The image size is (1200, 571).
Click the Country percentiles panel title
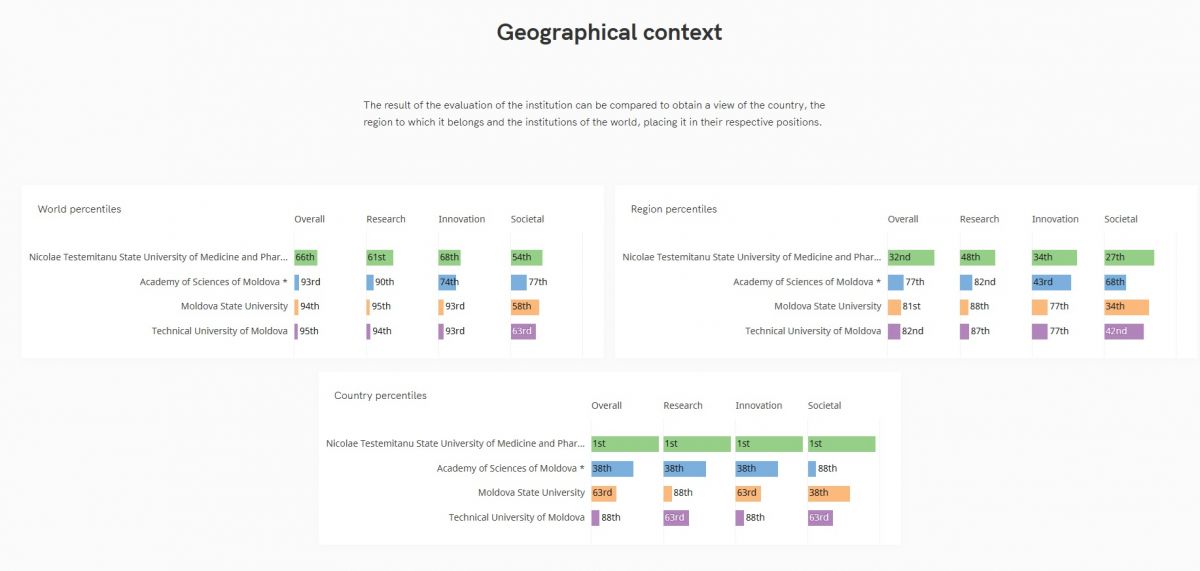pos(380,395)
